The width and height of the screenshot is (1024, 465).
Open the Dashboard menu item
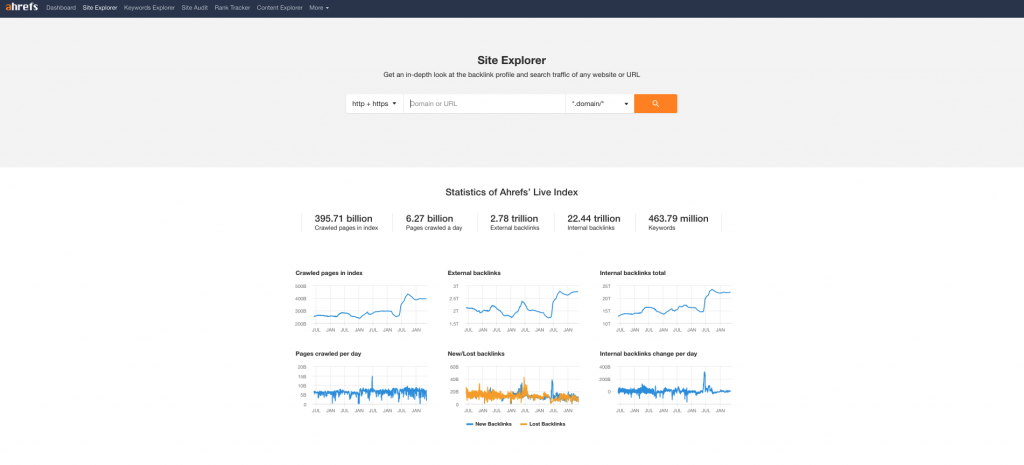coord(61,8)
